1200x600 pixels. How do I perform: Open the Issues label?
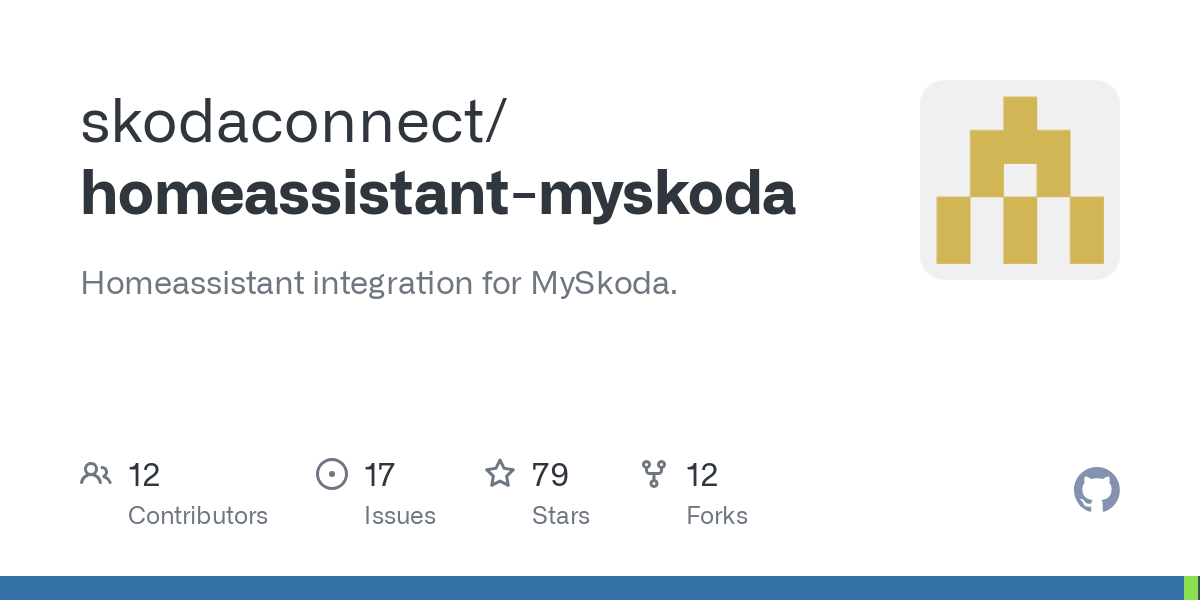[400, 516]
